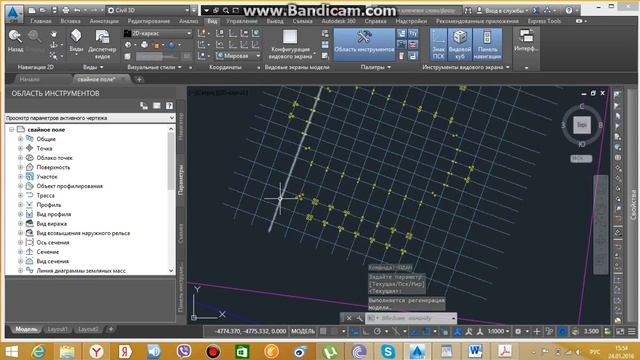Screen dimensions: 640x360
Task: Open Просмотр параметров активного чертежа dropdown
Action: click(90, 118)
